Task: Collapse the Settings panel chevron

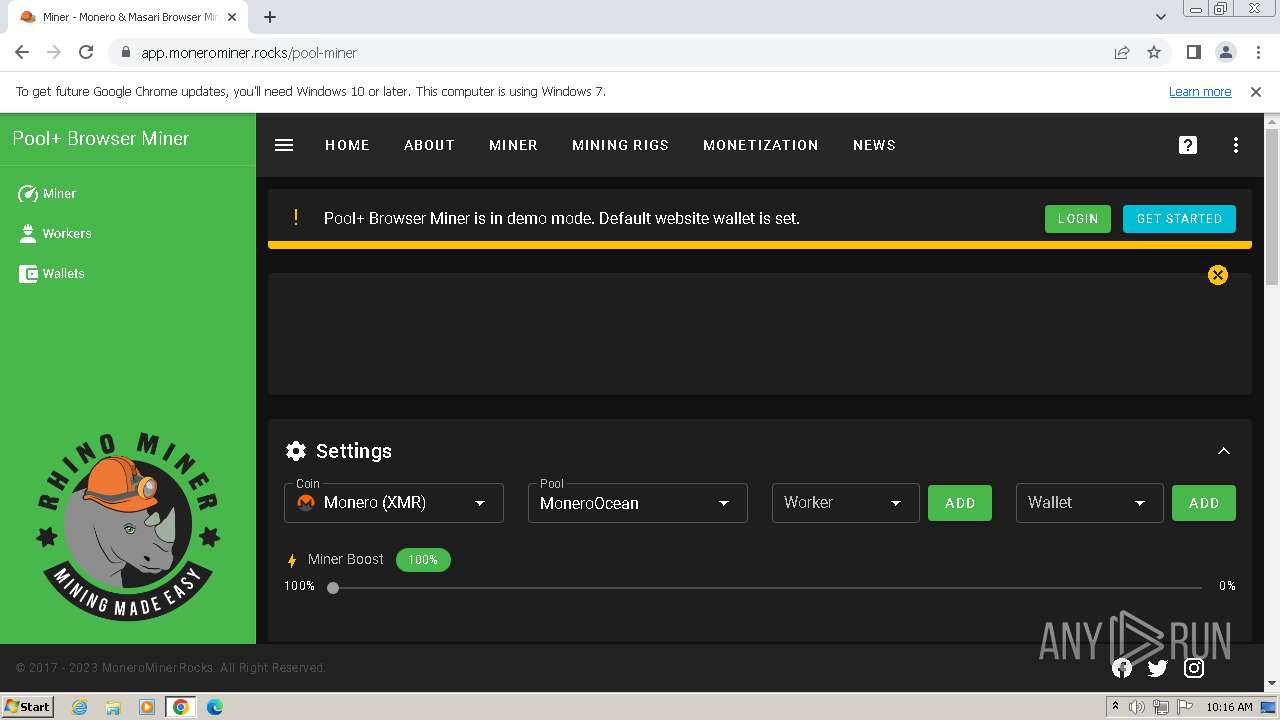Action: (1224, 451)
